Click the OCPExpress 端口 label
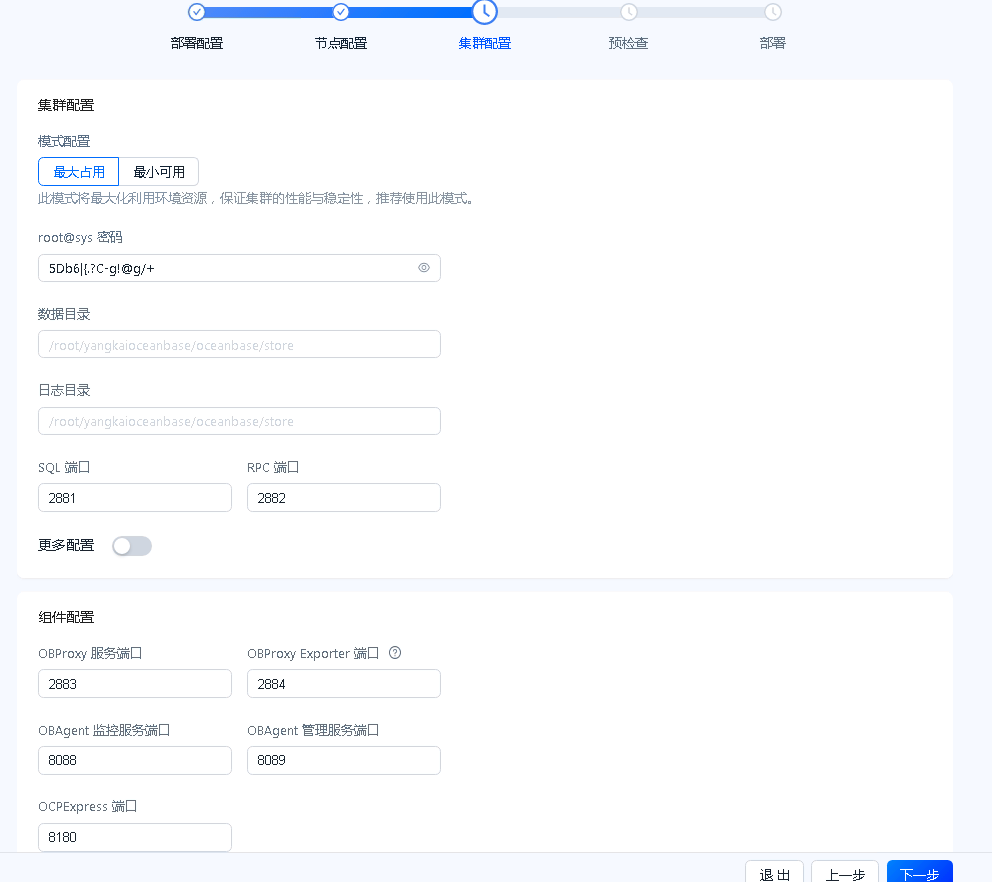The width and height of the screenshot is (992, 882). 87,807
